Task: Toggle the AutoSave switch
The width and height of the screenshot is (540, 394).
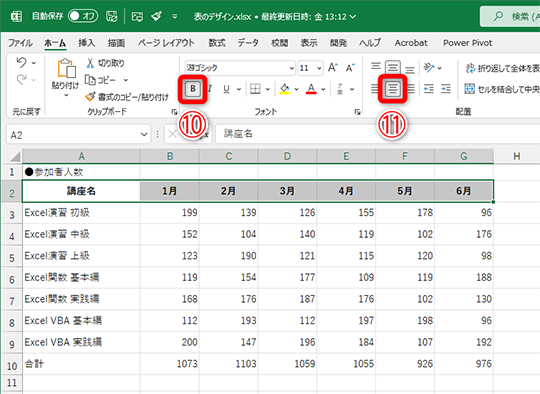Action: 83,16
